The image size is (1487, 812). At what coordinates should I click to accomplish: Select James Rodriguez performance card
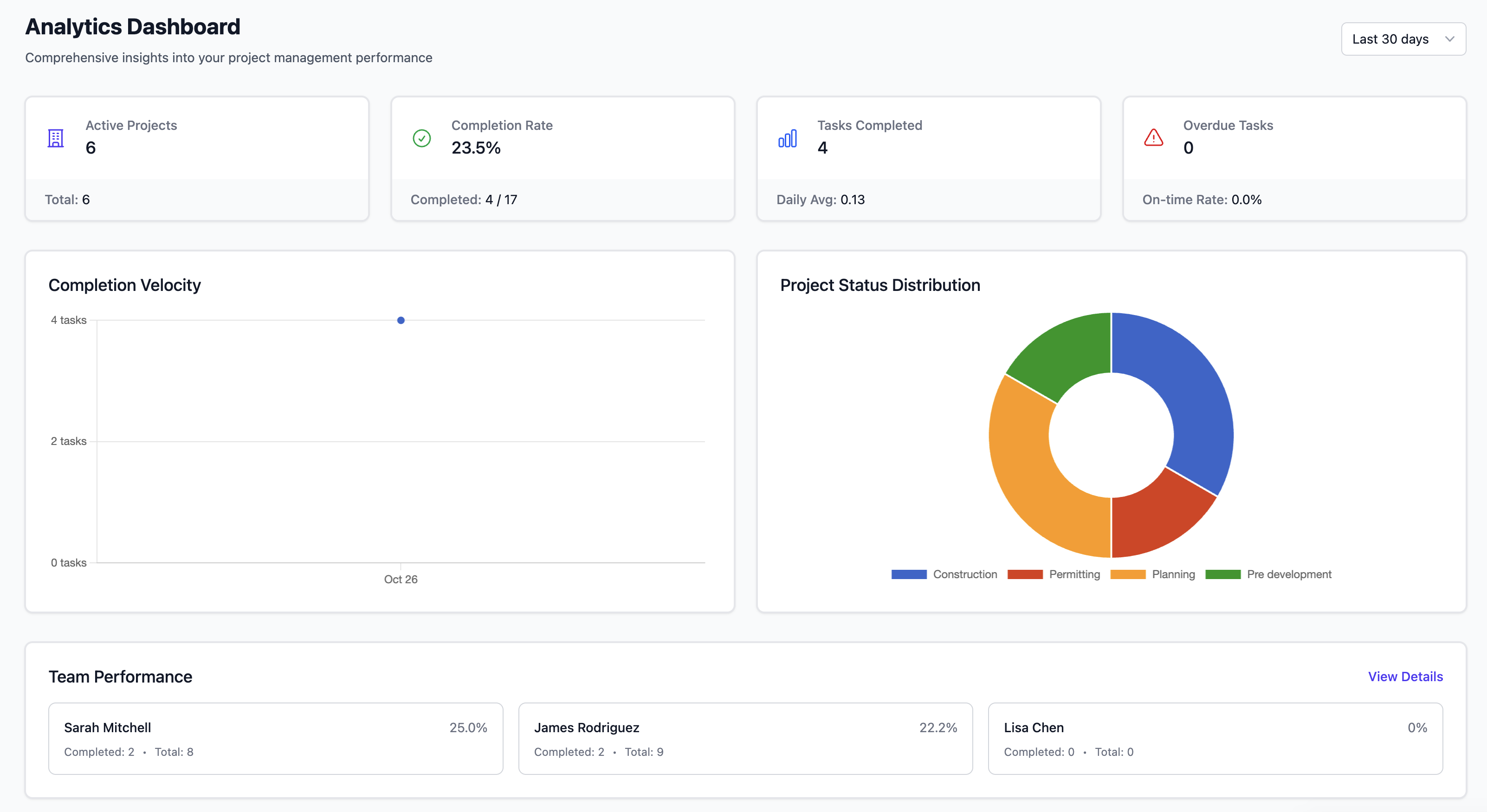pyautogui.click(x=745, y=738)
